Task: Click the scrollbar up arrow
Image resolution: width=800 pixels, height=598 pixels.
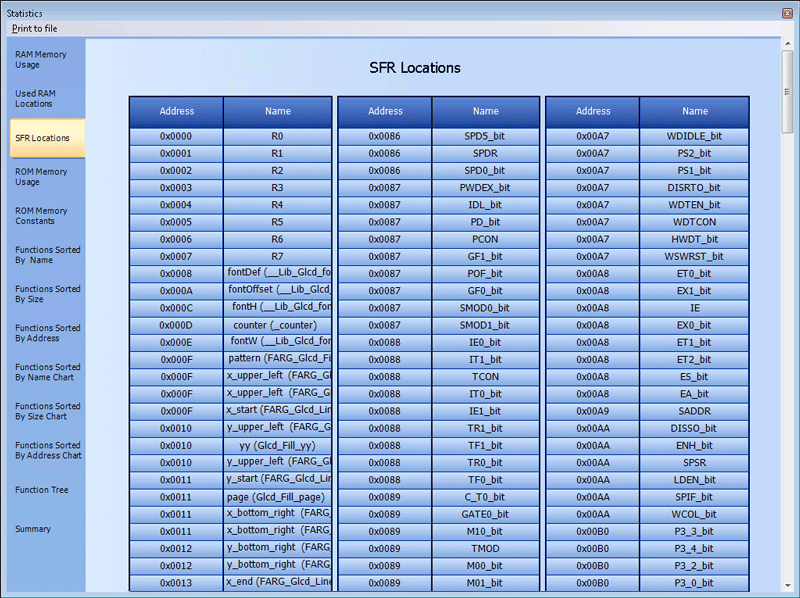Action: click(788, 44)
